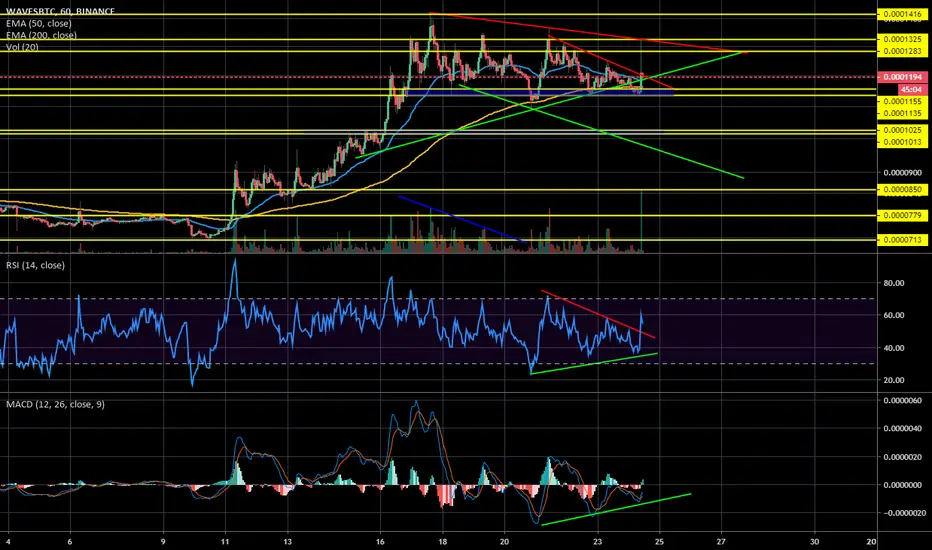
Task: Click date 9 on the time axis
Action: click(x=163, y=542)
